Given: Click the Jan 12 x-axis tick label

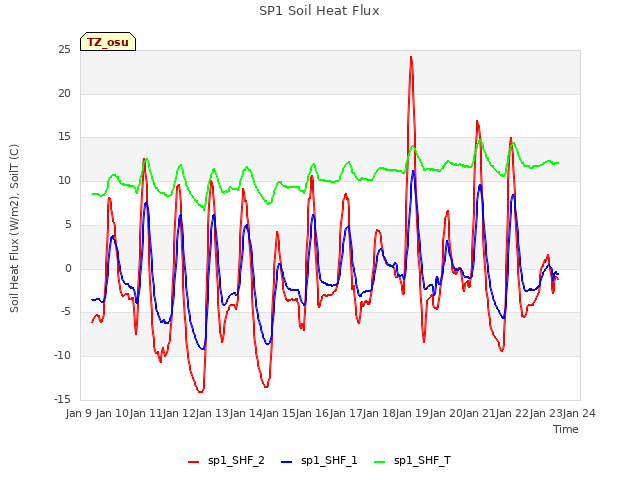Looking at the screenshot, I should [179, 413].
